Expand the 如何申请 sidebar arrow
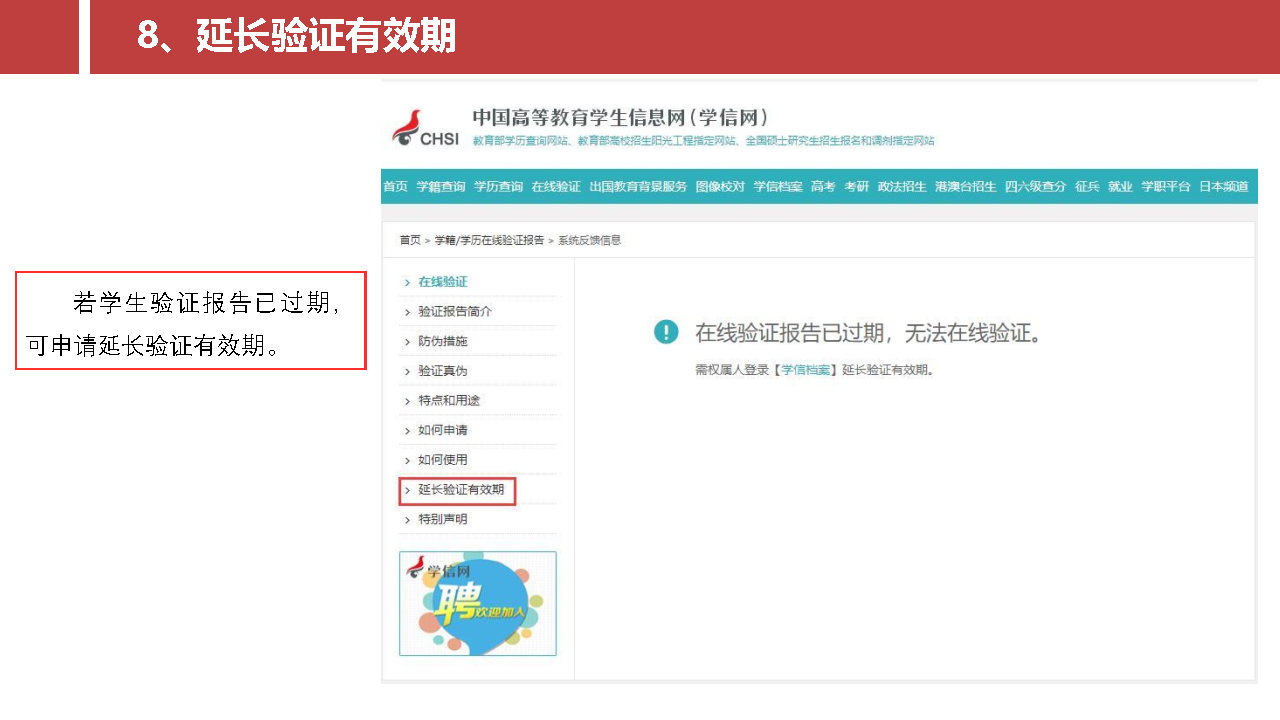Viewport: 1280px width, 720px height. point(407,431)
